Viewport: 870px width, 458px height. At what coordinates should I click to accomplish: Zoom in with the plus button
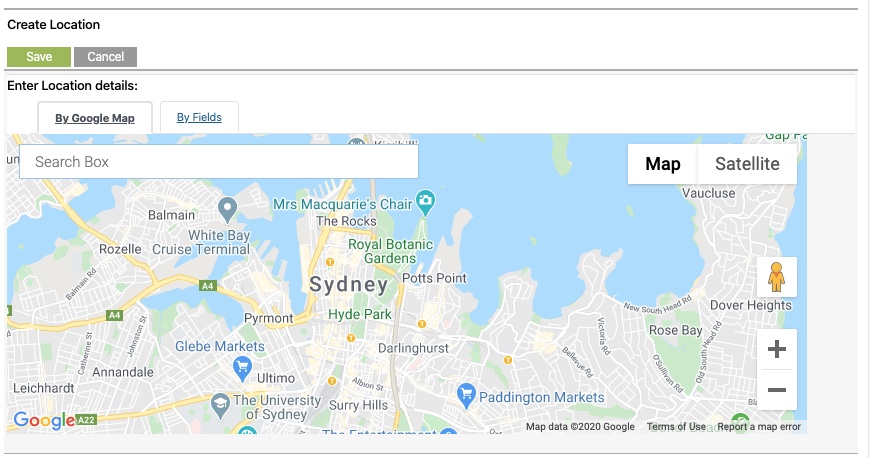click(x=776, y=349)
